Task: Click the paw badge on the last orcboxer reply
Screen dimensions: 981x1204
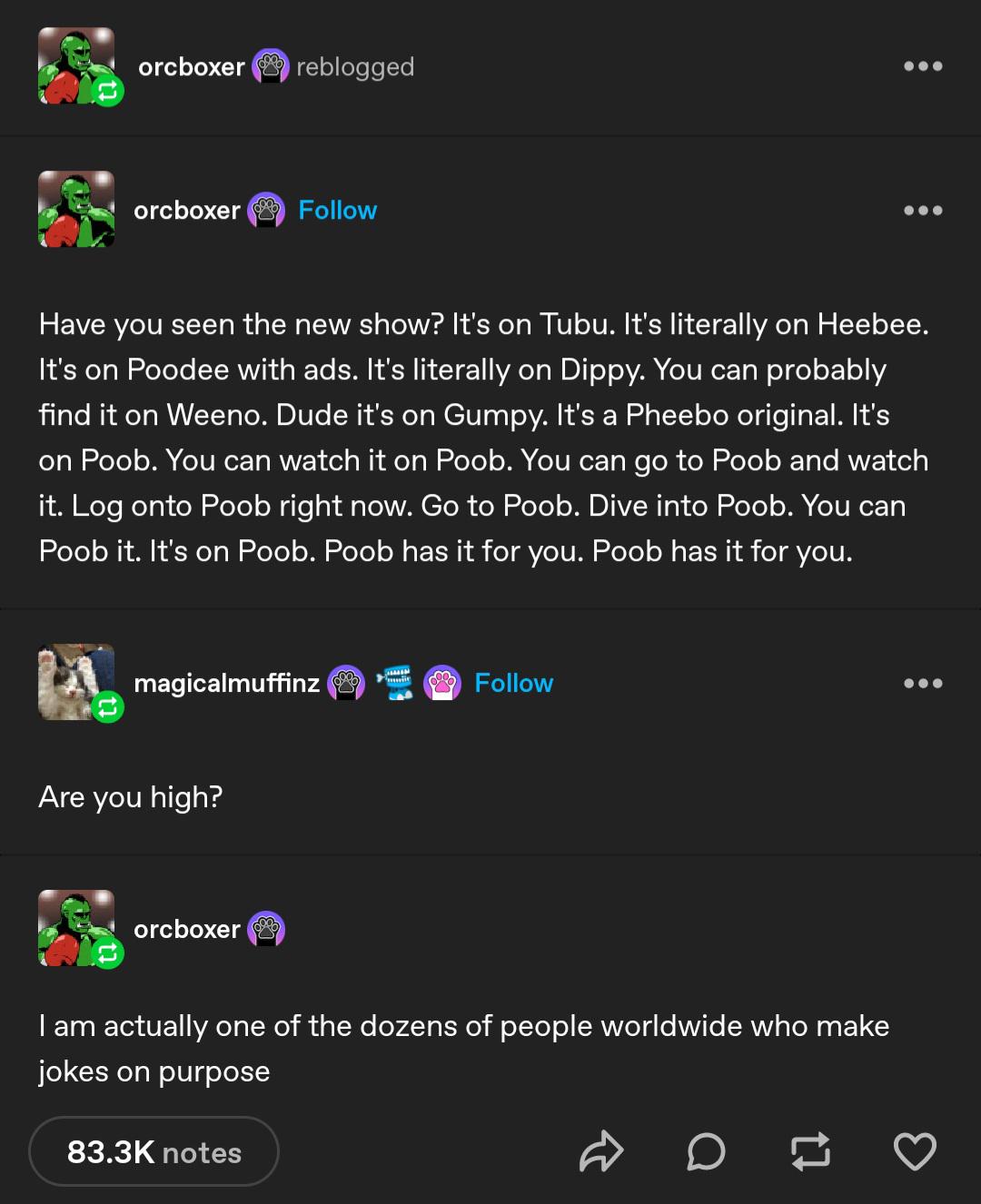Action: pos(266,929)
